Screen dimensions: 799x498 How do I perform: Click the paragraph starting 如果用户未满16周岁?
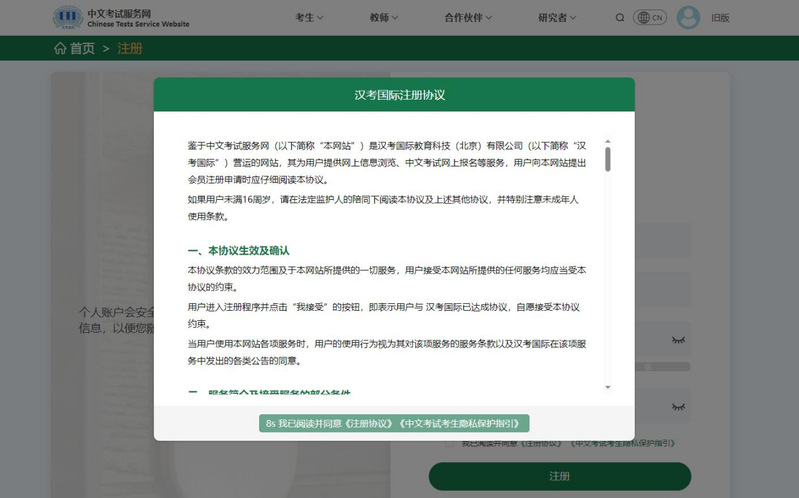[387, 207]
